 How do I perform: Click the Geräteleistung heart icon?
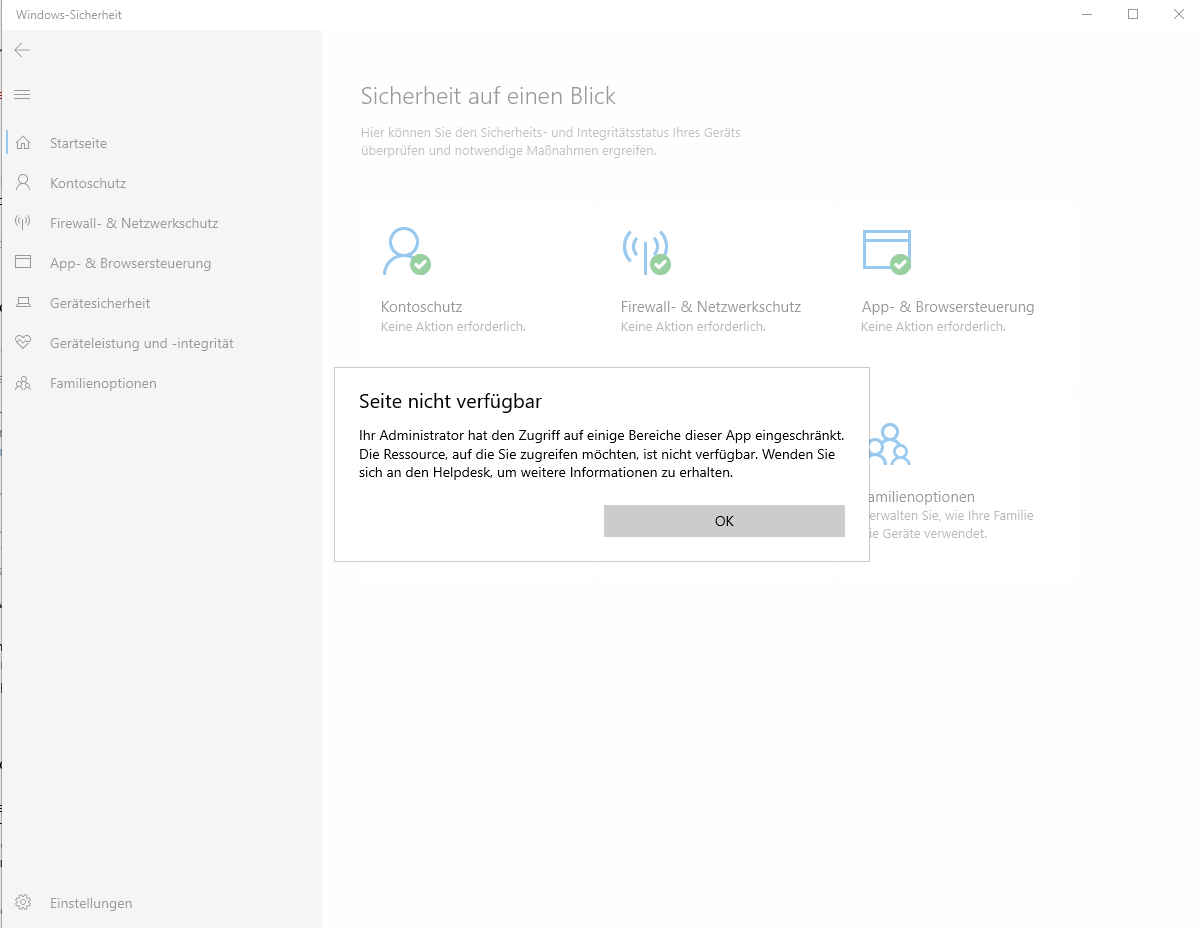click(x=23, y=342)
